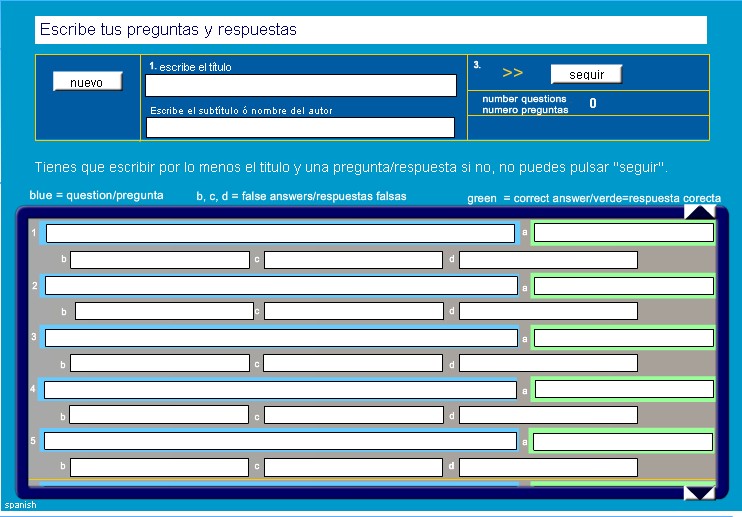Click the false answer 'd' field for question 3

coord(548,363)
